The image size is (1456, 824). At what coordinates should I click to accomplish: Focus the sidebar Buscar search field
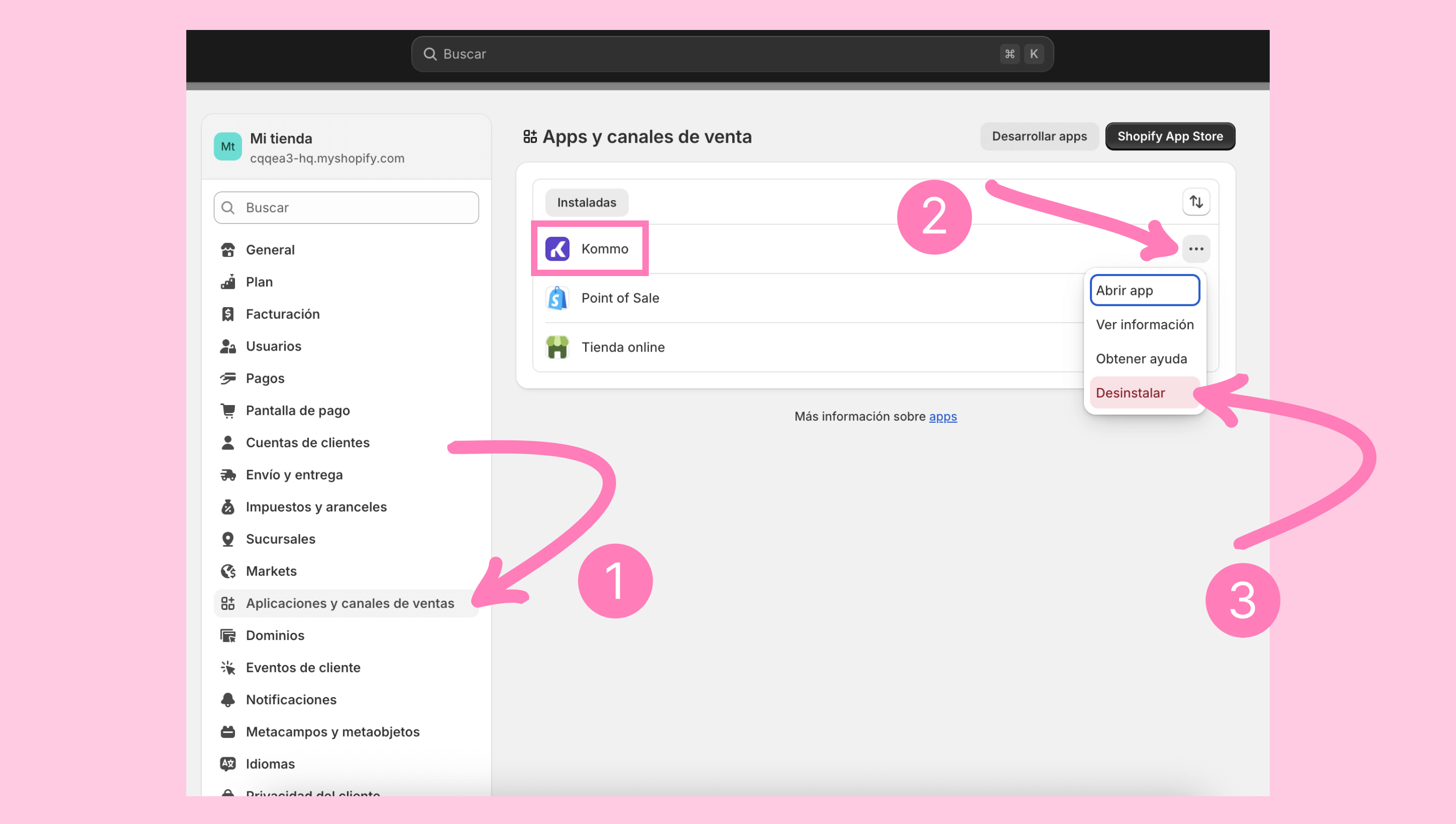[346, 208]
